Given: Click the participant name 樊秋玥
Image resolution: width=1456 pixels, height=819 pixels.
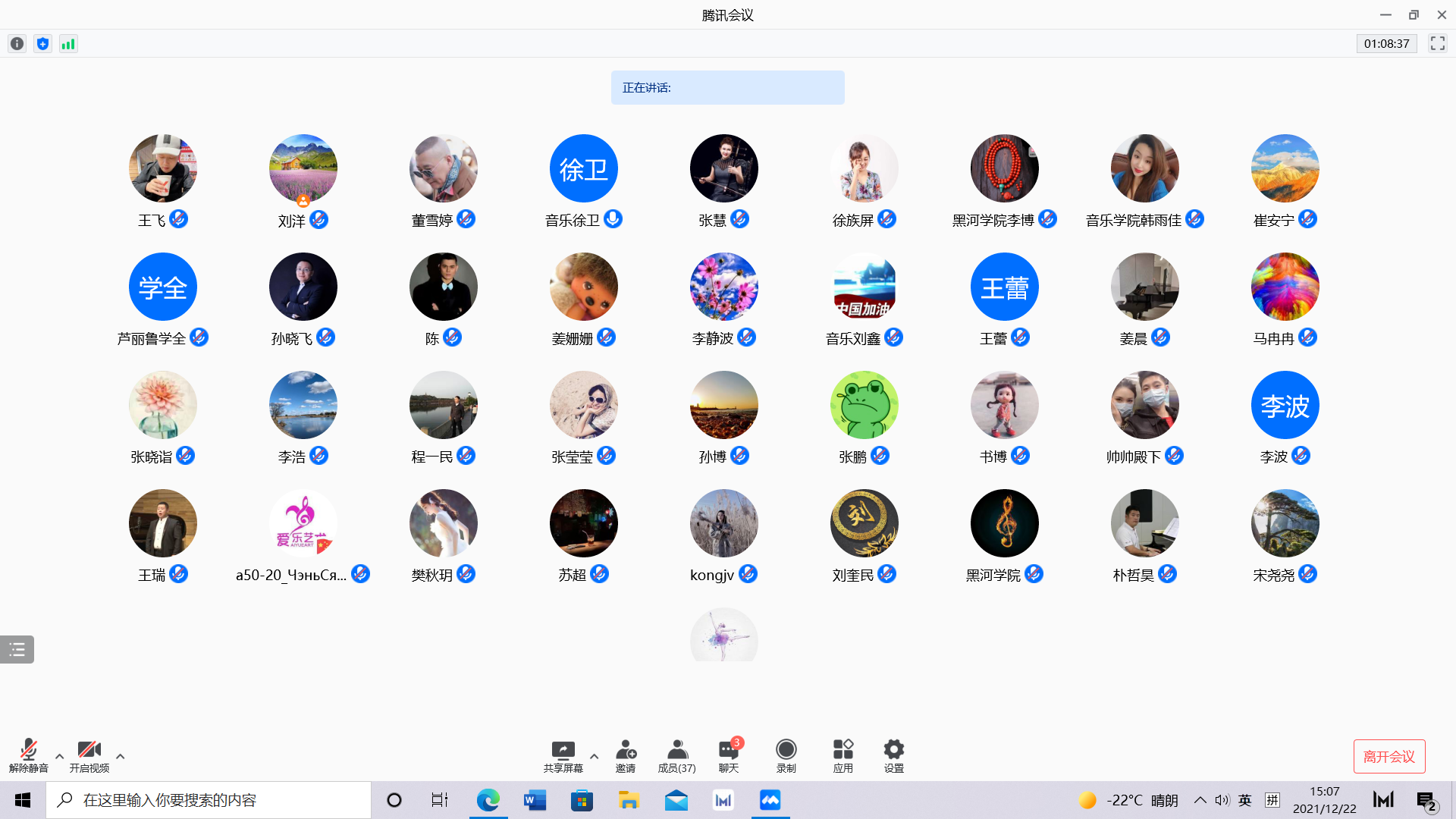Looking at the screenshot, I should point(432,576).
